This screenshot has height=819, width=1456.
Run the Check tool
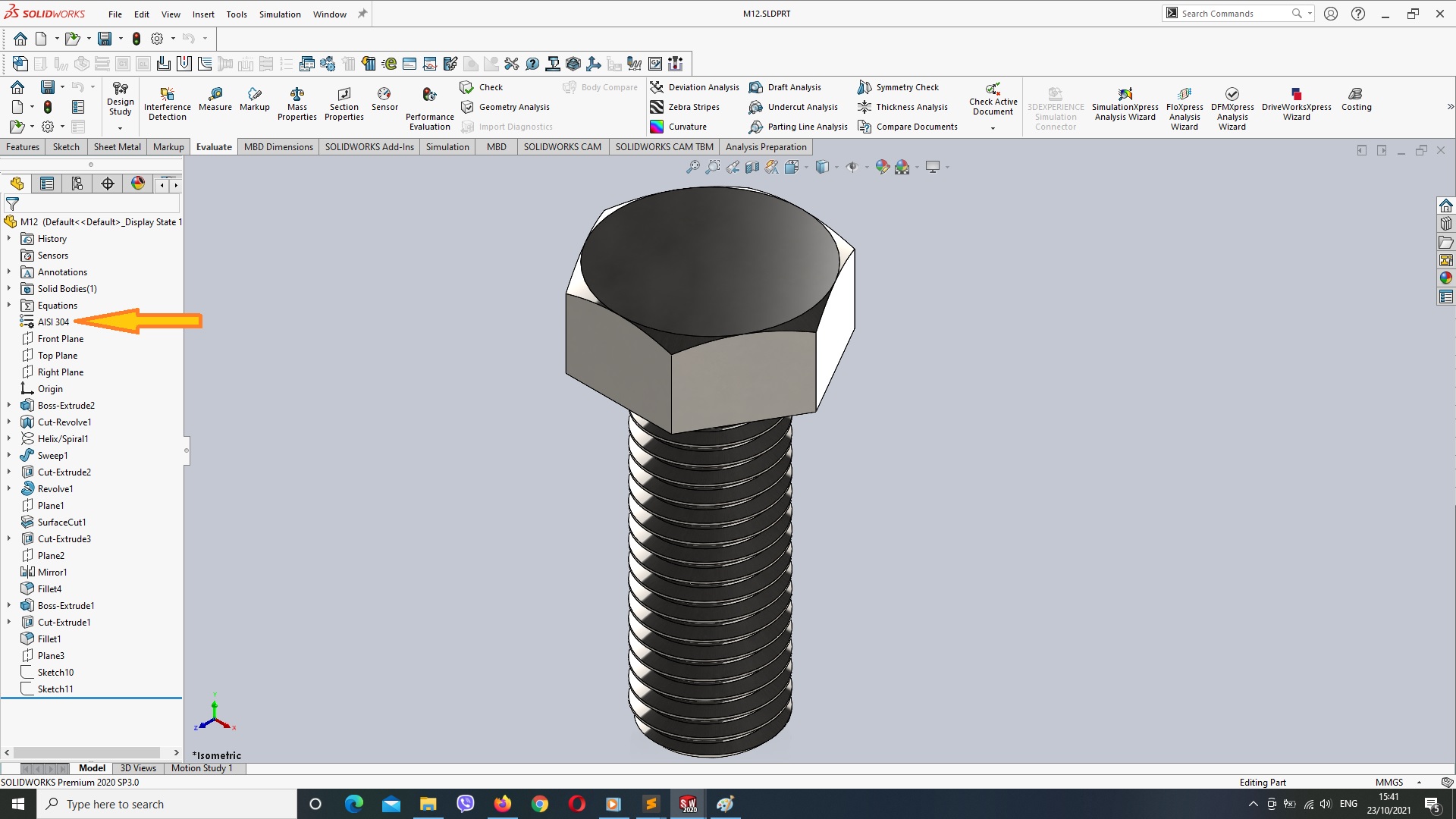(482, 87)
